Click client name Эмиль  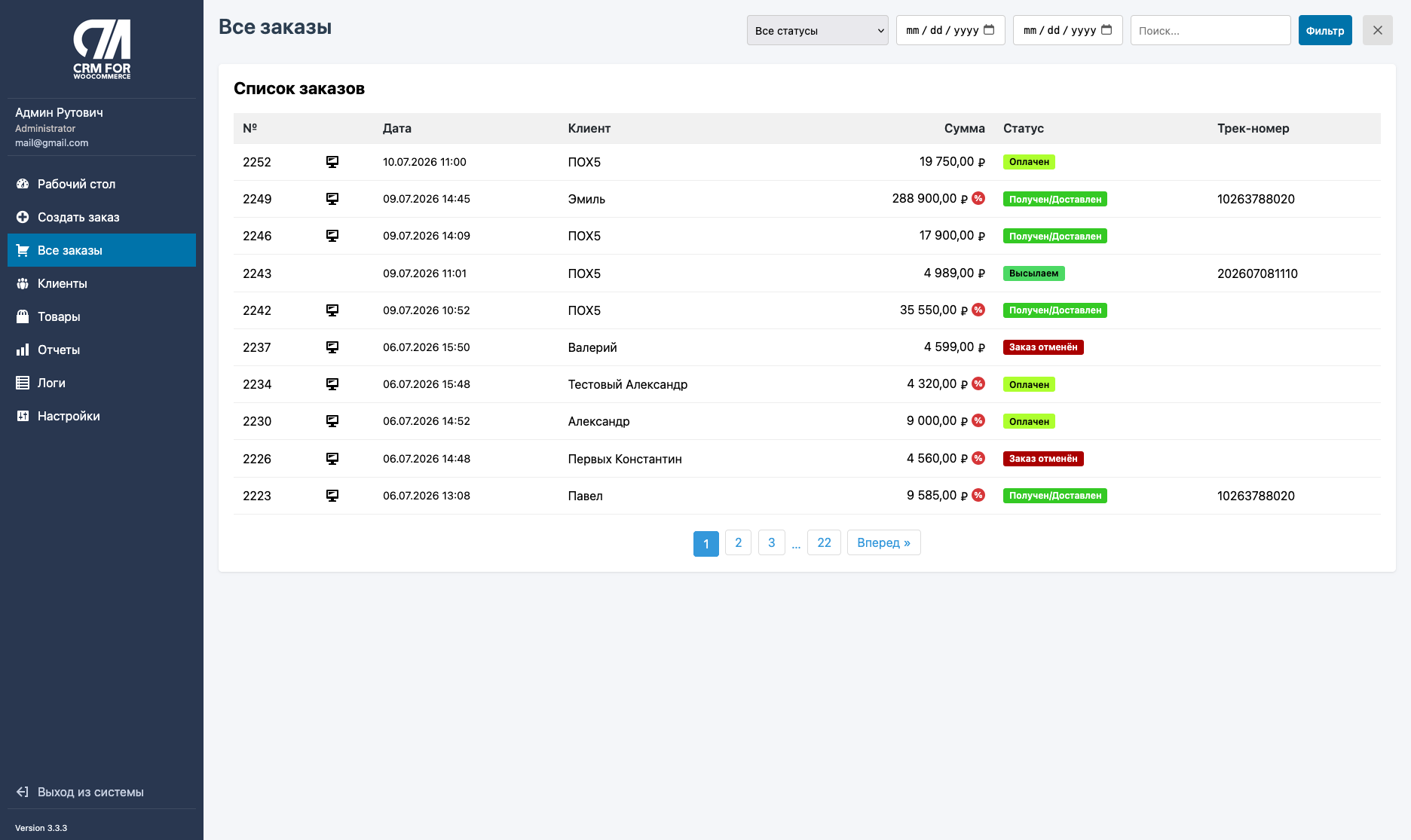point(586,199)
